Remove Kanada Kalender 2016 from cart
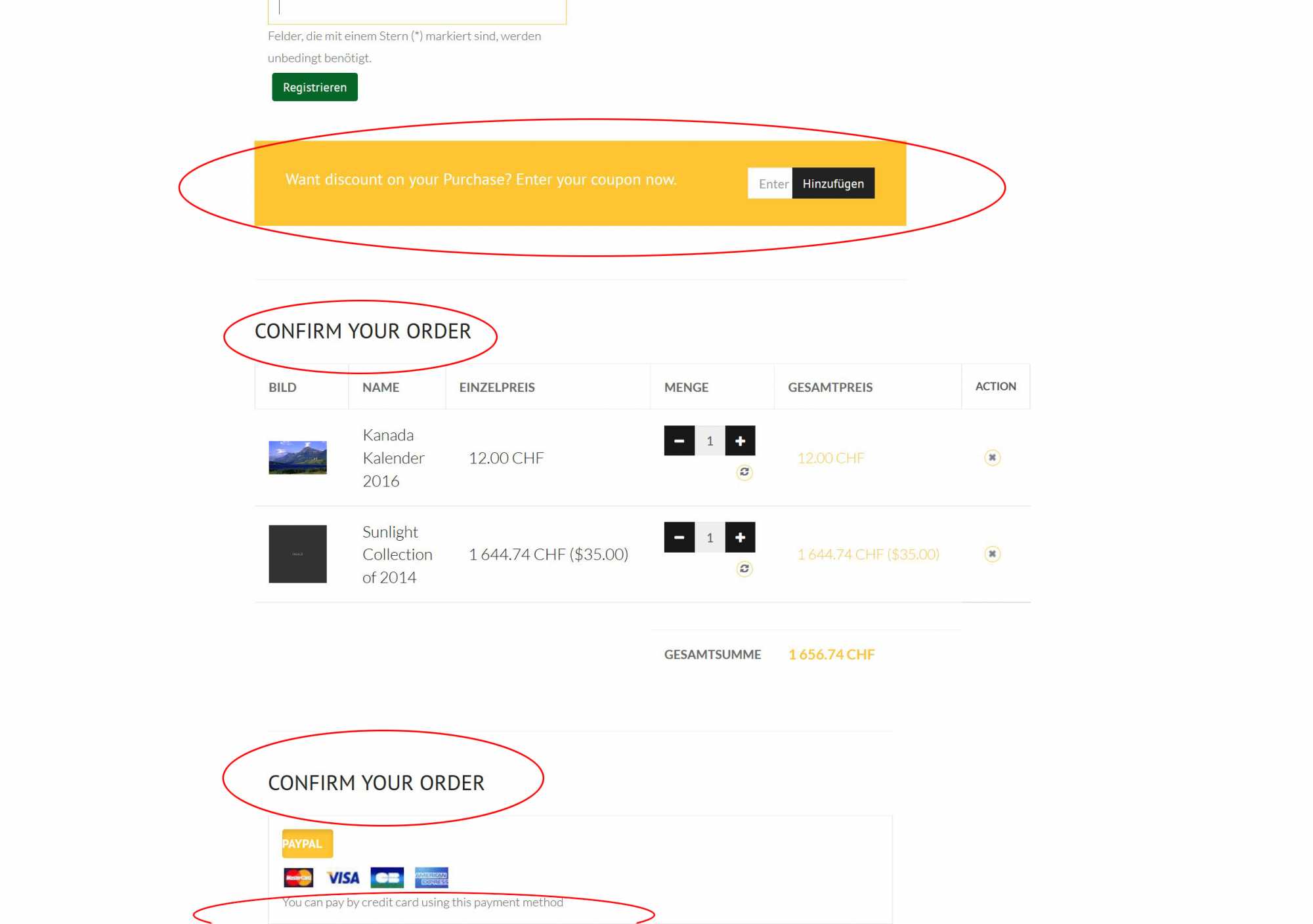The image size is (1313, 924). click(992, 457)
